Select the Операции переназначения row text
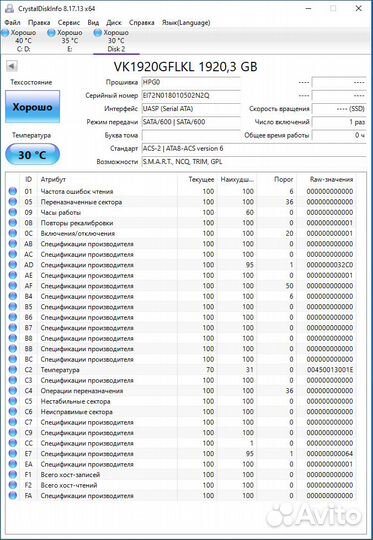Screen dimensions: 373x540 coord(82,391)
